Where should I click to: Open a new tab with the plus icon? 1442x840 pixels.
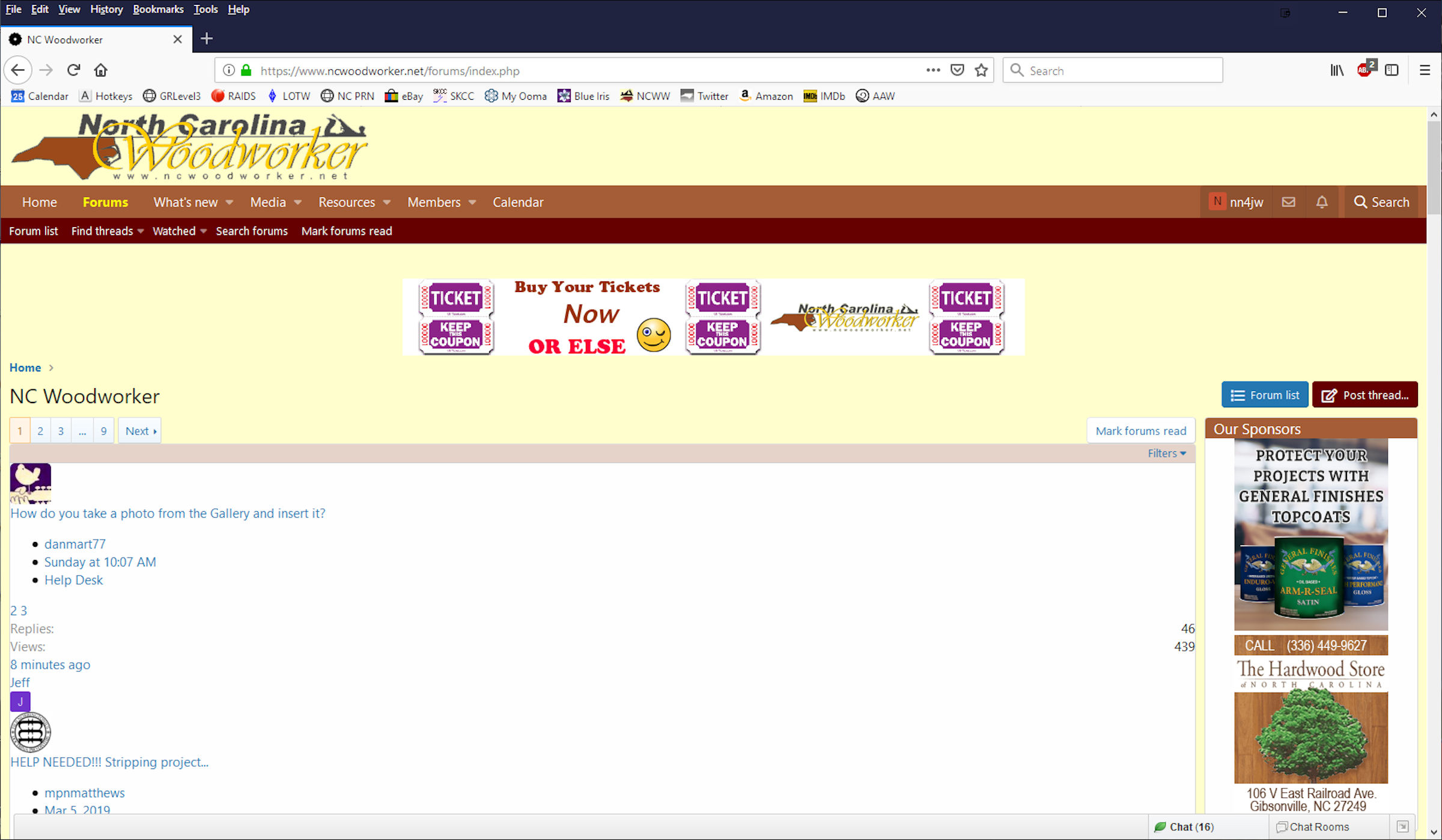tap(207, 39)
